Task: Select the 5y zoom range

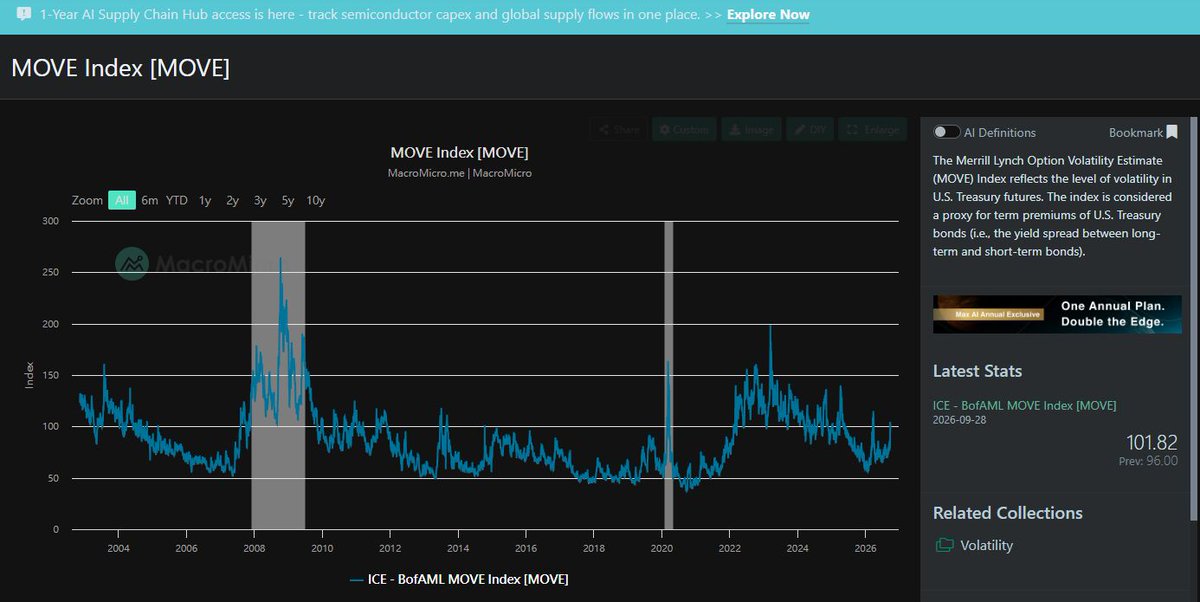Action: point(288,200)
